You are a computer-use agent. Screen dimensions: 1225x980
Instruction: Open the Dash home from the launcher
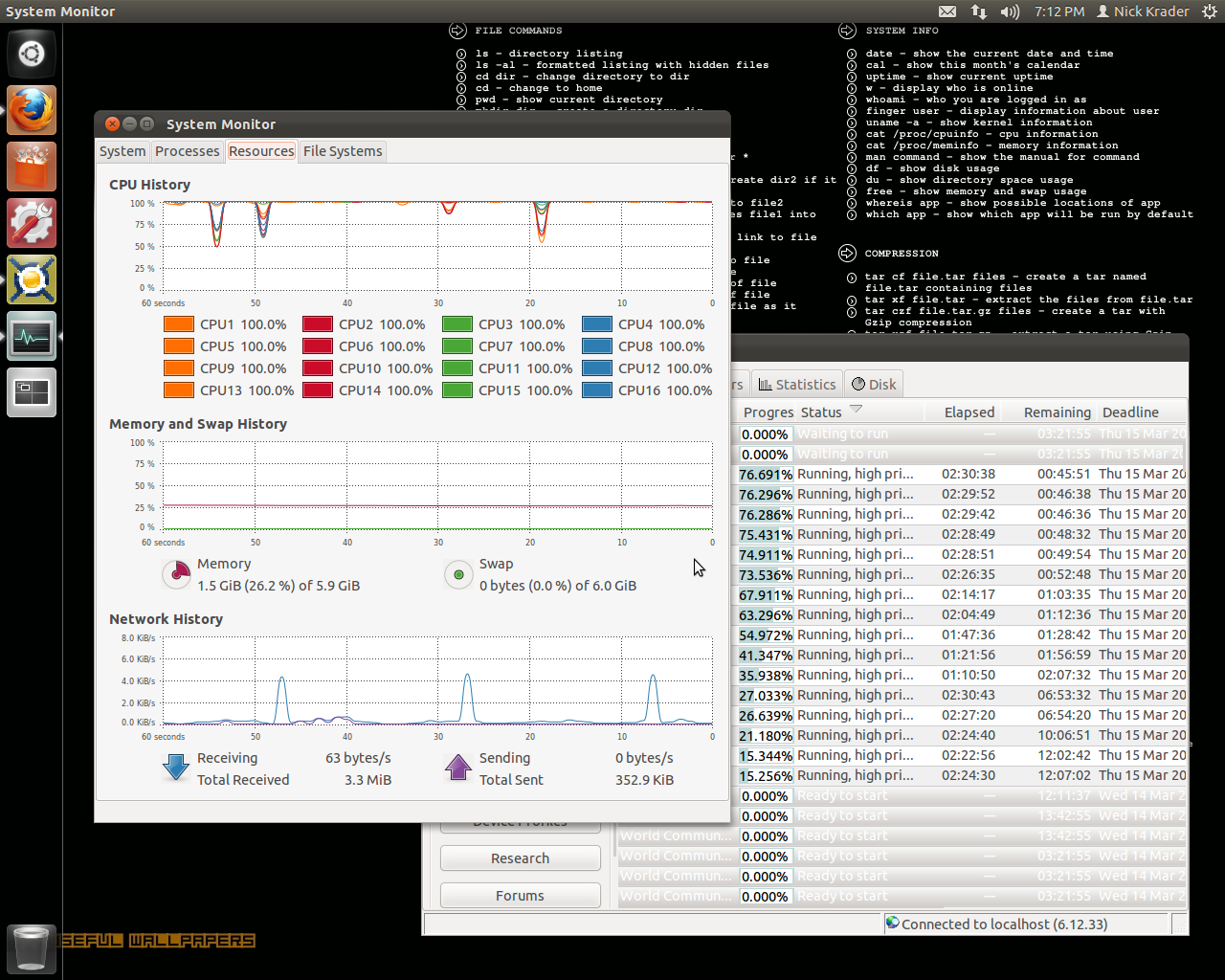coord(32,54)
